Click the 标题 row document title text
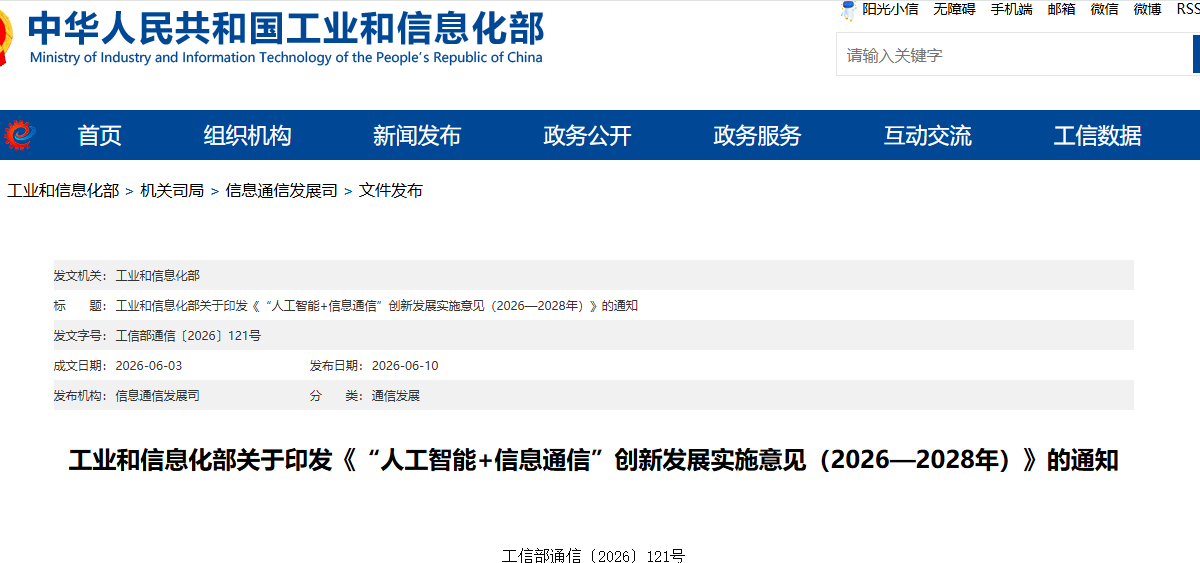1200x563 pixels. (377, 305)
